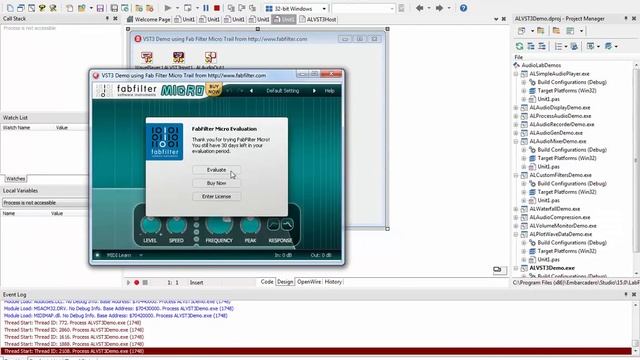Open the MIDI Learn dropdown arrow
The width and height of the screenshot is (640, 360).
point(141,256)
